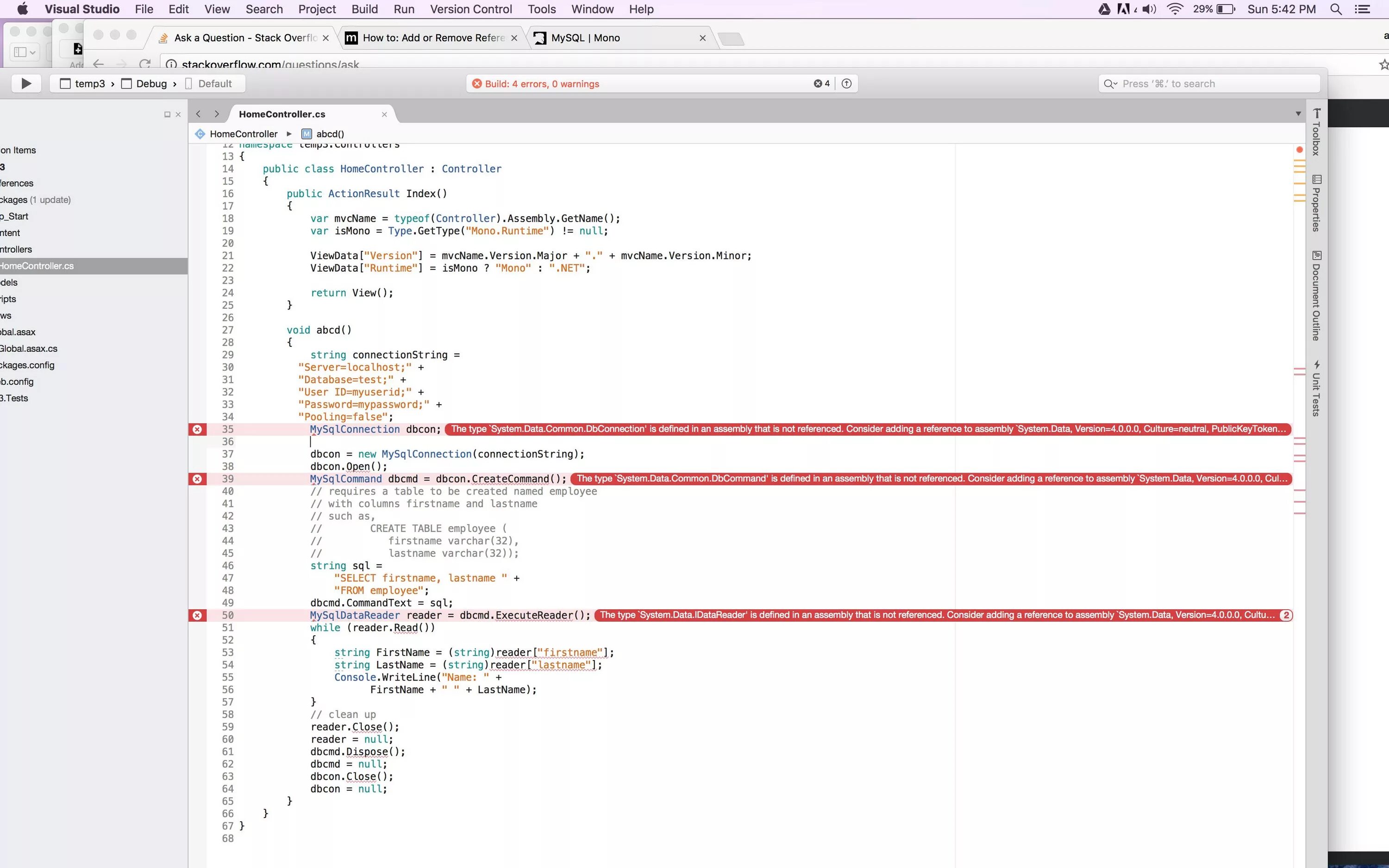Expand the error count badge 2 on line 50
The image size is (1389, 868).
coord(1286,615)
